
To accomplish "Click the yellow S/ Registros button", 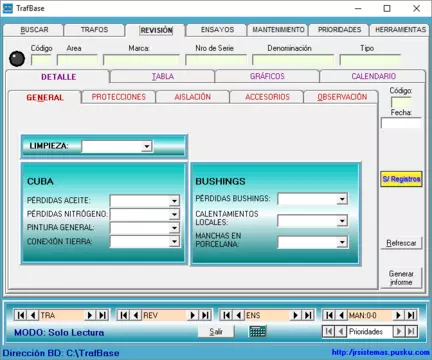I will (x=401, y=179).
